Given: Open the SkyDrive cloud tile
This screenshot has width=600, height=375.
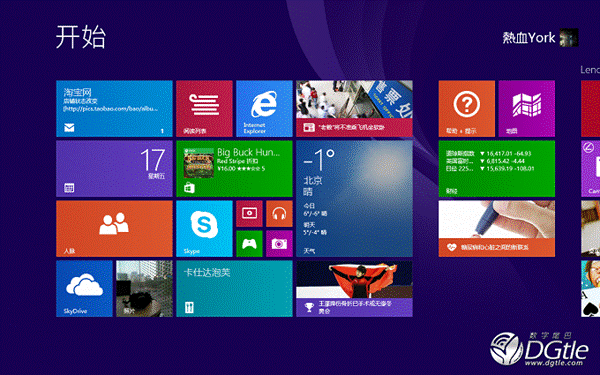Looking at the screenshot, I should point(84,289).
